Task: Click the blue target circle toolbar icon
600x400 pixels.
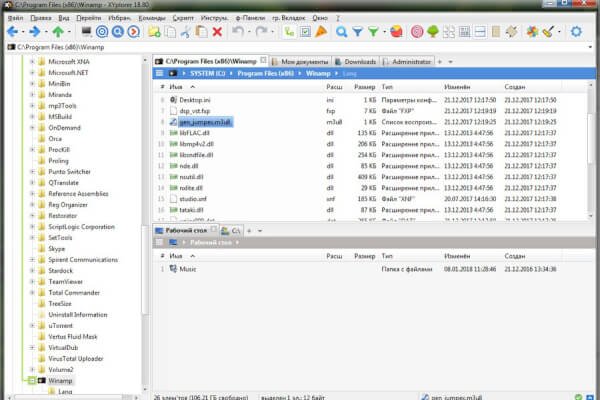Action: coord(102,32)
